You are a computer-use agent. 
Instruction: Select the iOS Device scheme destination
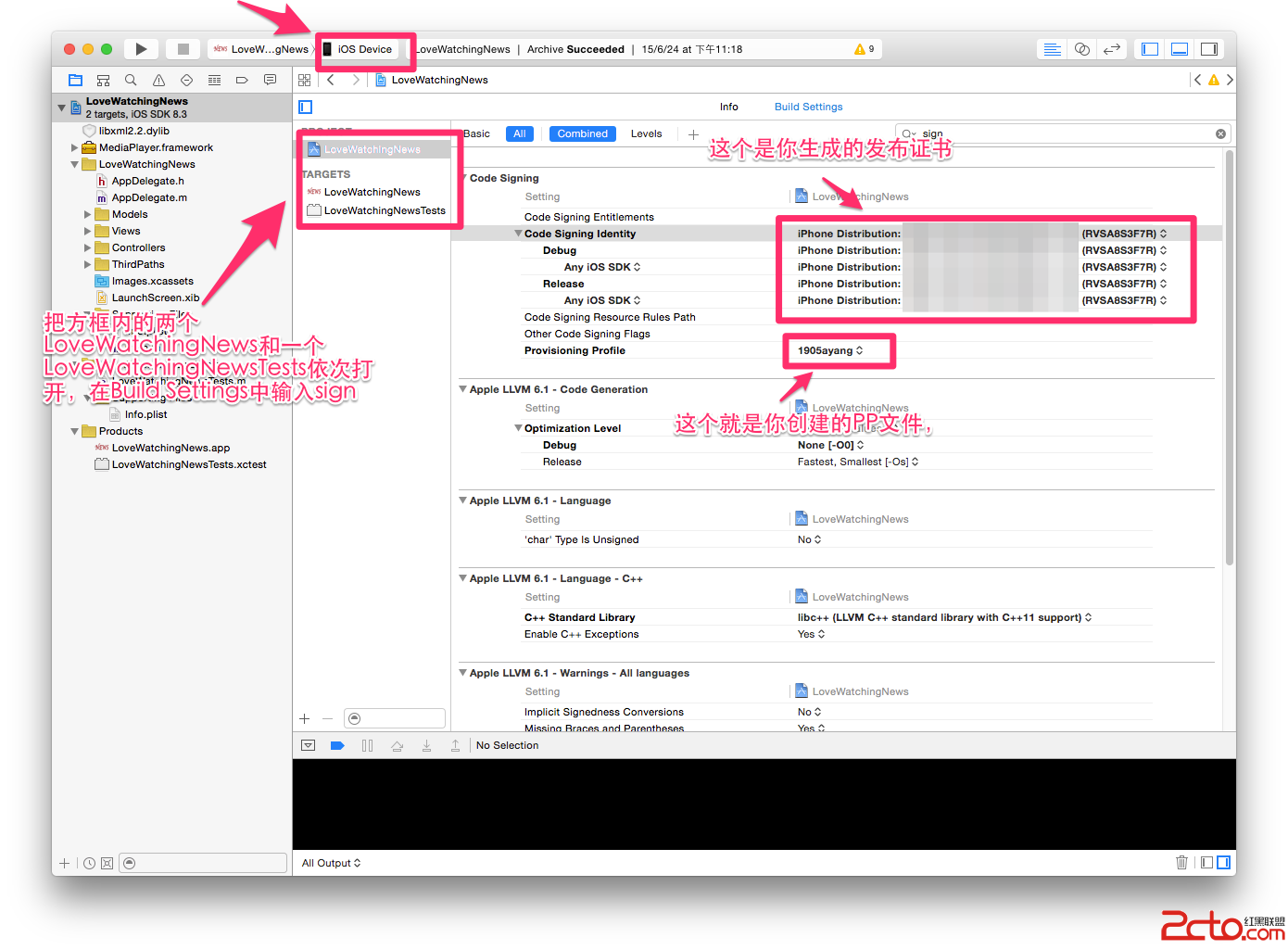coord(359,49)
